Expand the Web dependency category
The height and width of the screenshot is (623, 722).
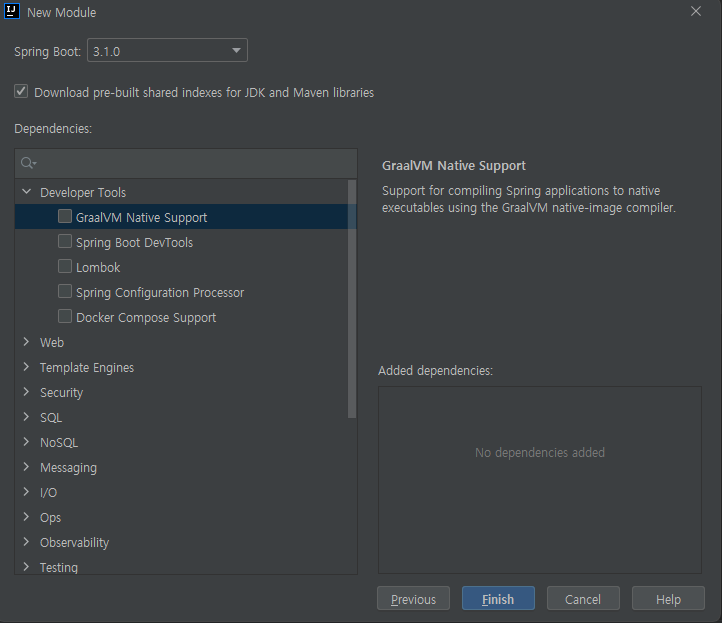pos(27,342)
